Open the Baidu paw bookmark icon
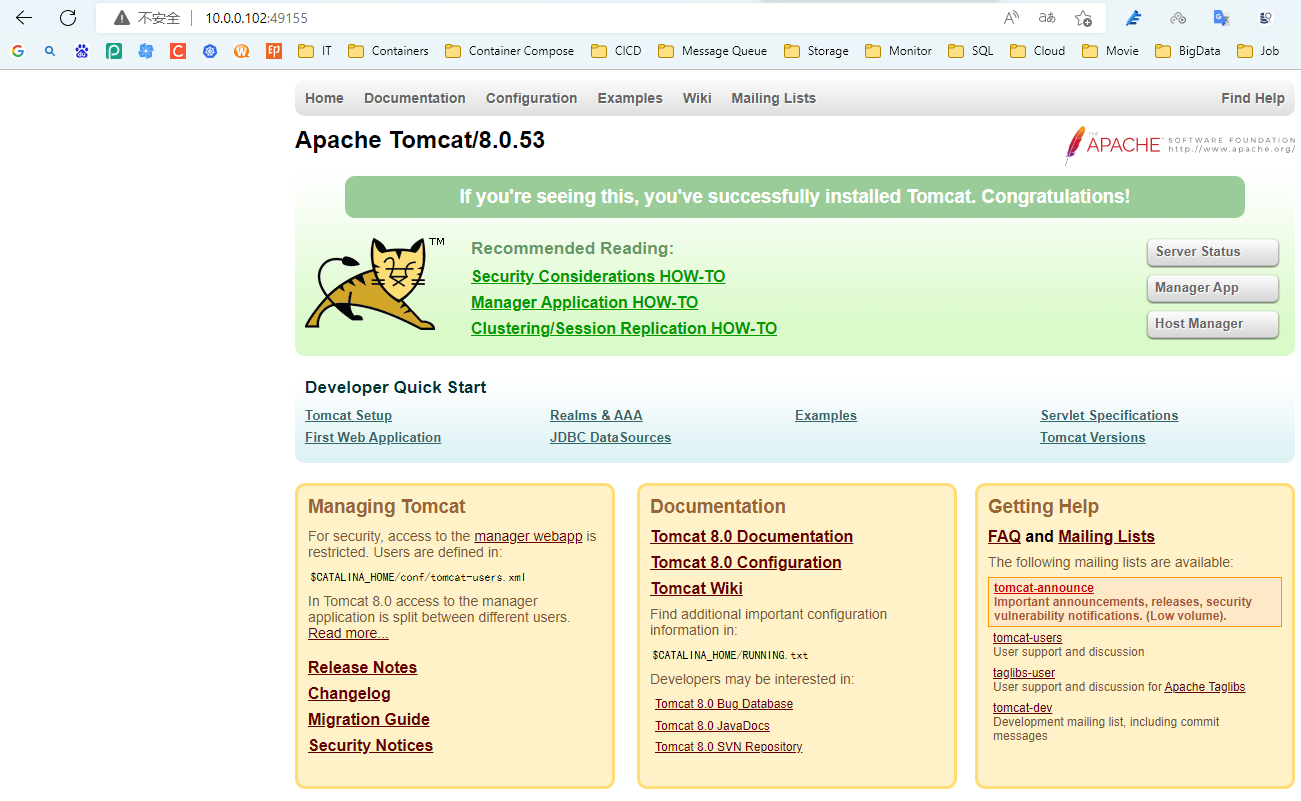 tap(82, 51)
